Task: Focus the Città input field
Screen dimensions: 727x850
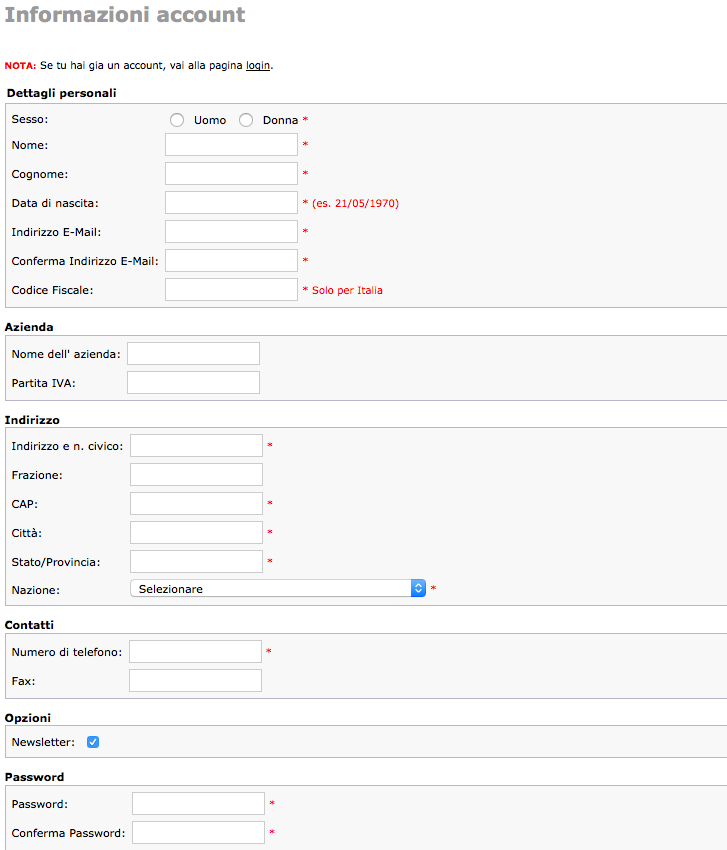Action: coord(196,532)
